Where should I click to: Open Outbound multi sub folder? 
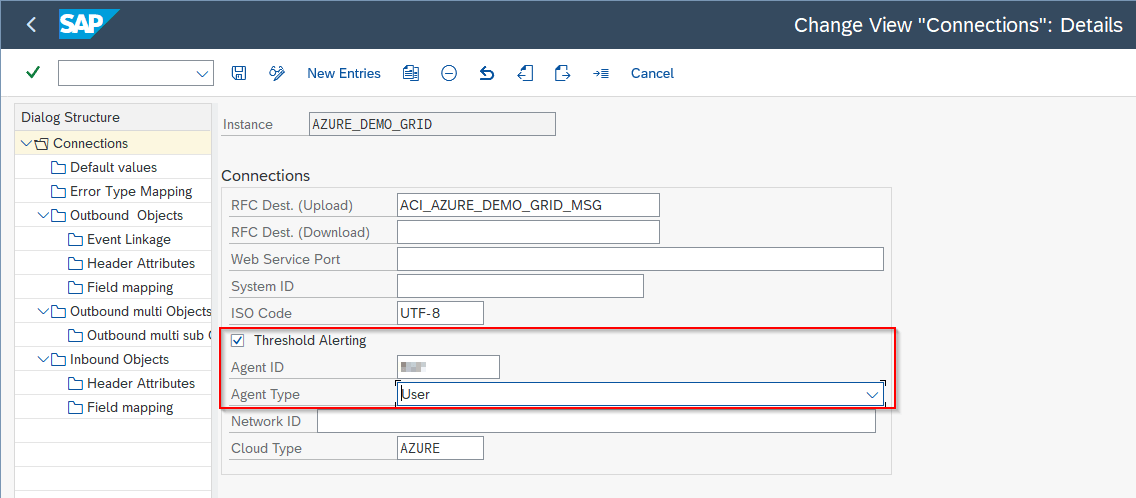point(149,335)
